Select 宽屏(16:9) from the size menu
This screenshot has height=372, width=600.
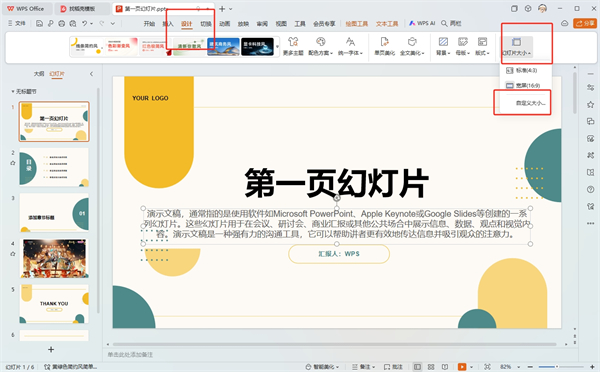tap(523, 85)
